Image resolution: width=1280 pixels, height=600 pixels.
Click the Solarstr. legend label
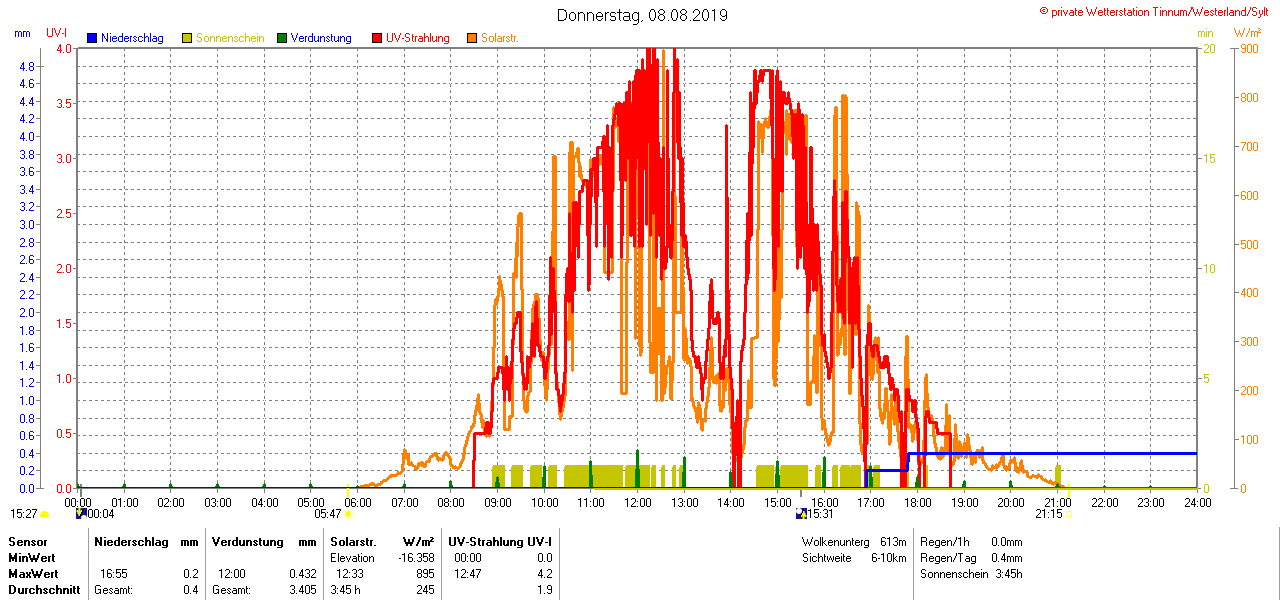[x=499, y=38]
